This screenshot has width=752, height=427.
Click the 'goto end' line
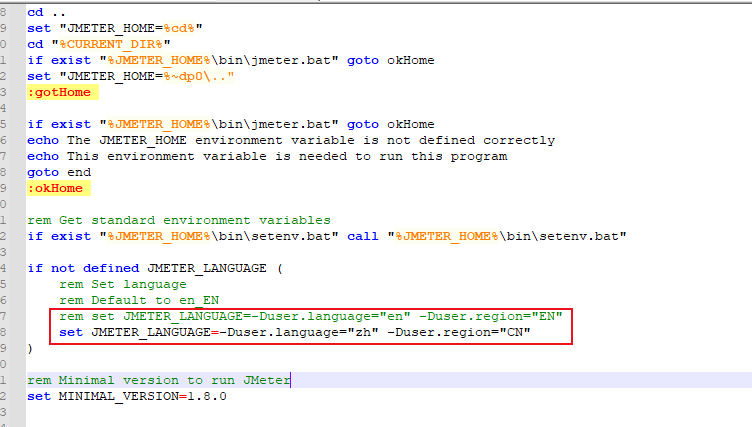[x=59, y=172]
